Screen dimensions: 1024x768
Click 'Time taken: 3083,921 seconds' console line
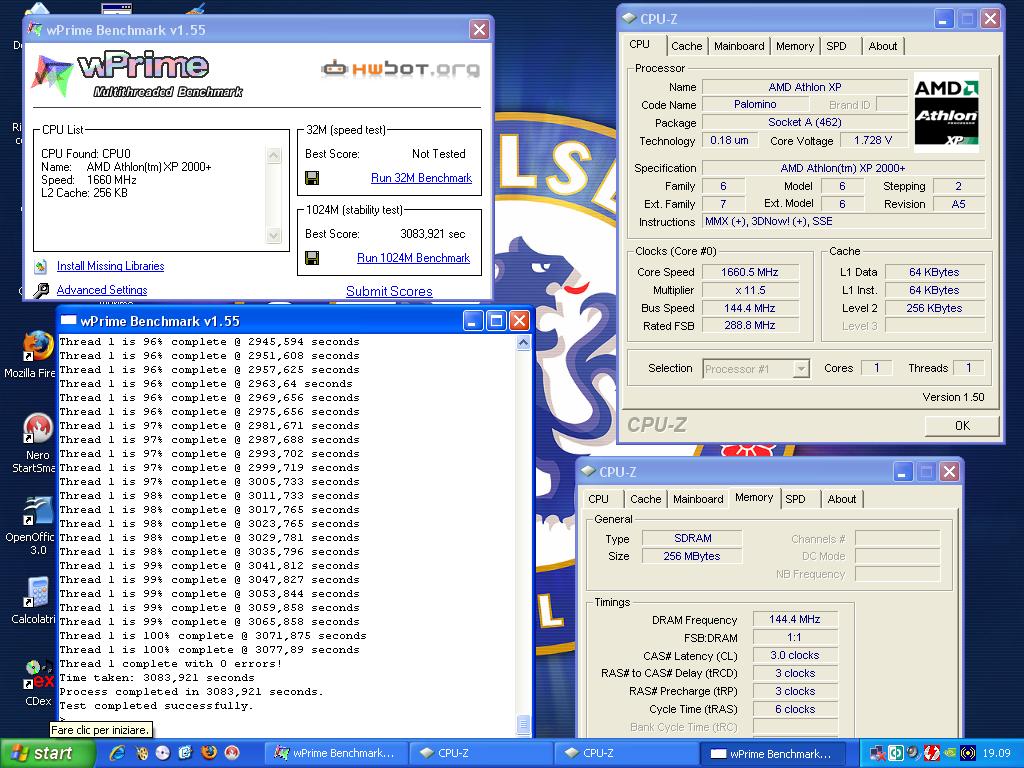(x=157, y=678)
